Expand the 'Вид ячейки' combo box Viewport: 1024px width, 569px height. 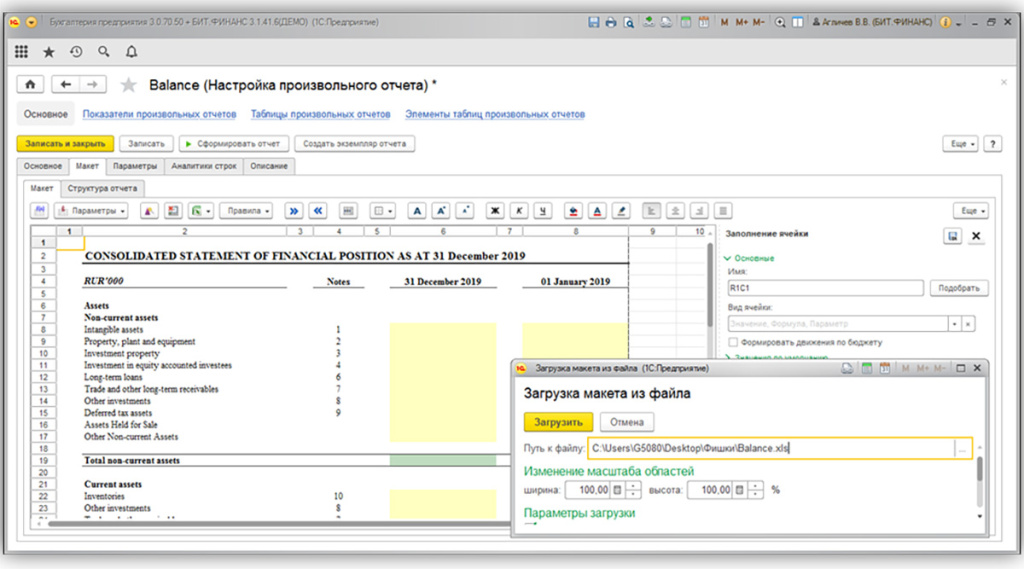tap(954, 324)
